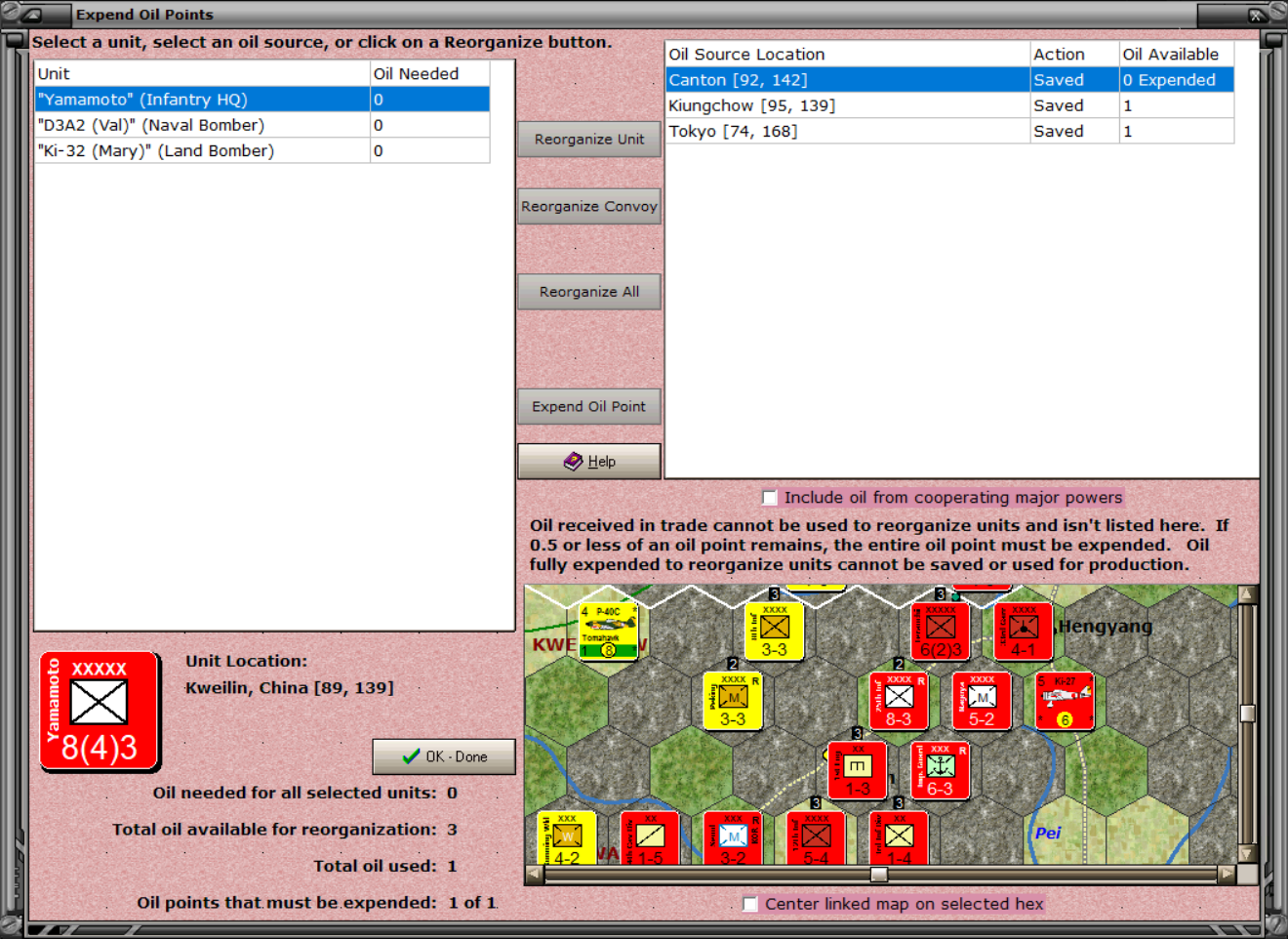The image size is (1288, 939).
Task: Select the red 1-3 engineer division counter
Action: coord(857,770)
